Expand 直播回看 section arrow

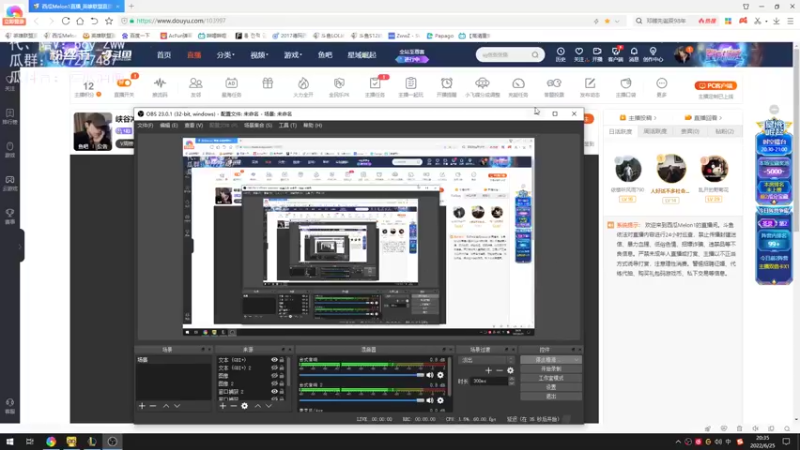pos(720,118)
